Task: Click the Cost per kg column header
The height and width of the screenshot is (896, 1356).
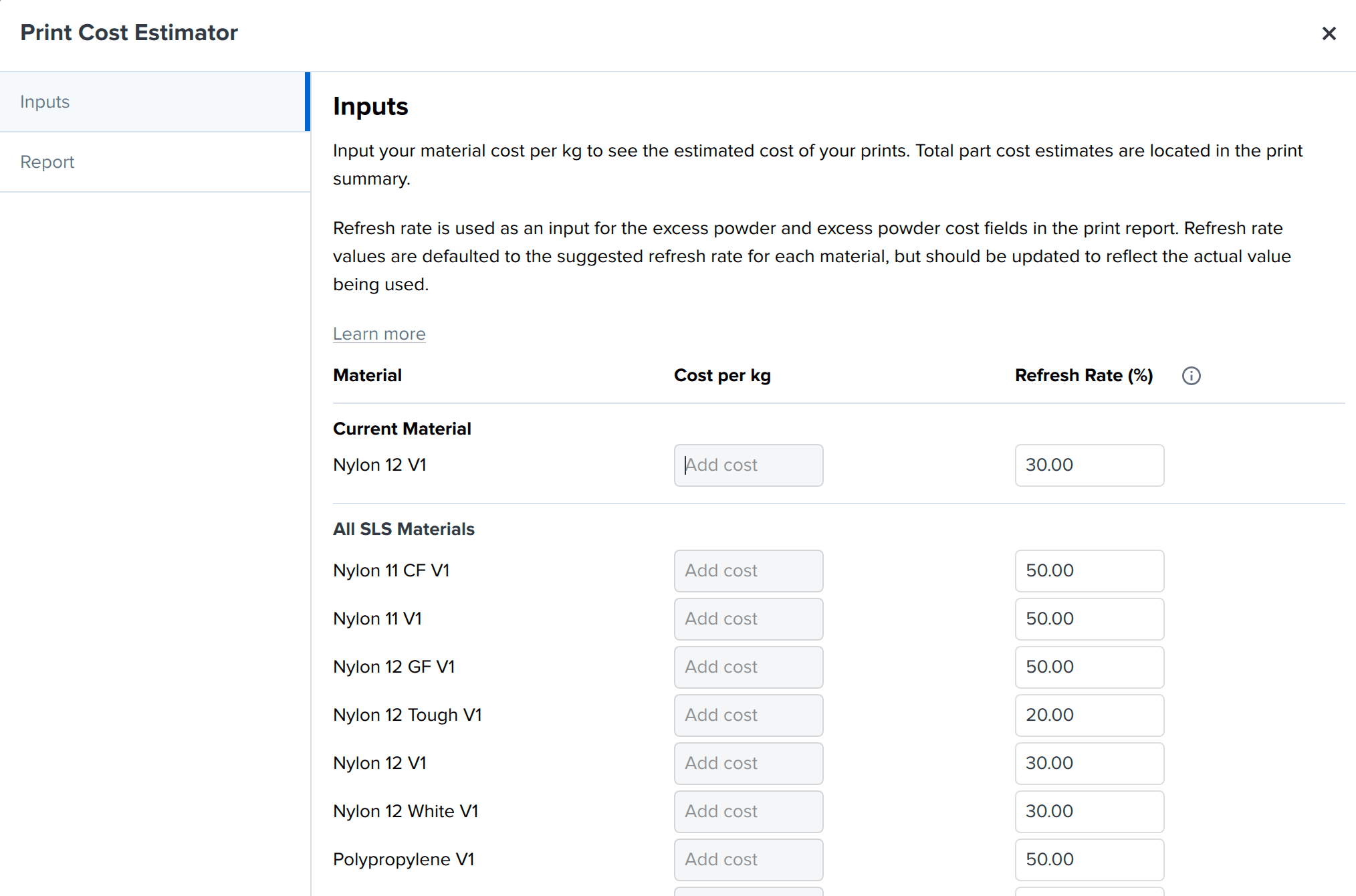Action: tap(722, 375)
